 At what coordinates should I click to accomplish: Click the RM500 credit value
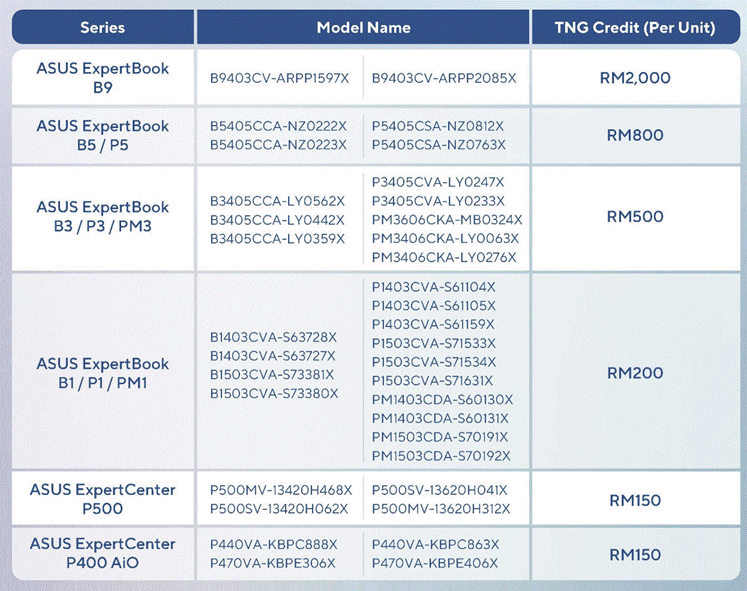[x=635, y=216]
